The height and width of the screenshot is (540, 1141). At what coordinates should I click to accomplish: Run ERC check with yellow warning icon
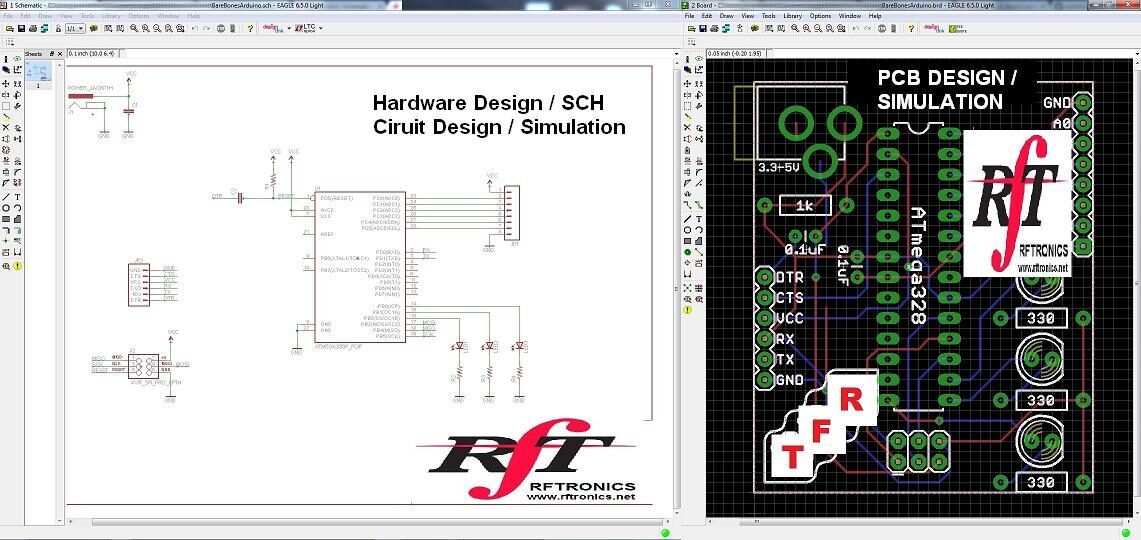click(x=18, y=267)
